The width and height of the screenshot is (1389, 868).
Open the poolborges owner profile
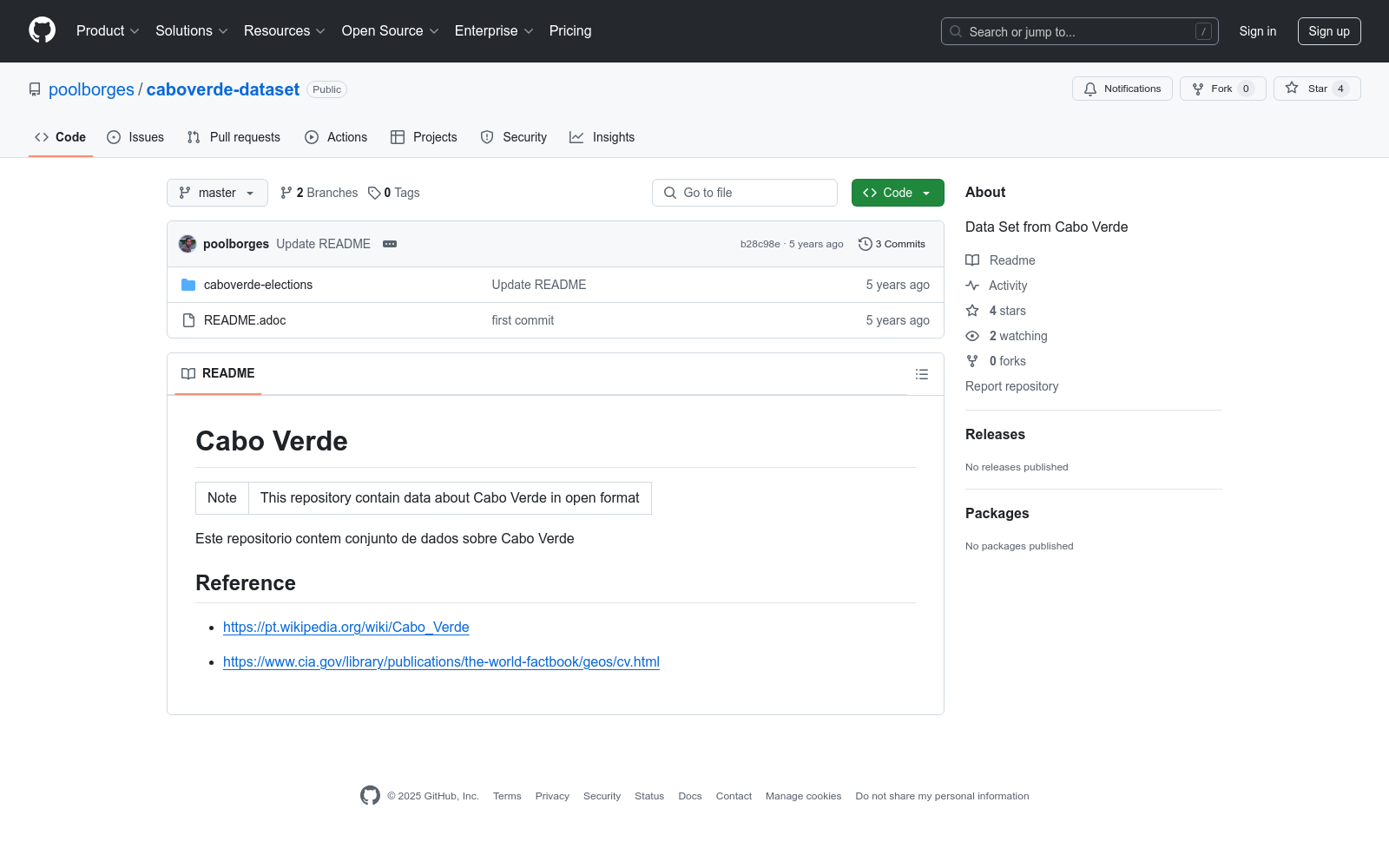[91, 89]
